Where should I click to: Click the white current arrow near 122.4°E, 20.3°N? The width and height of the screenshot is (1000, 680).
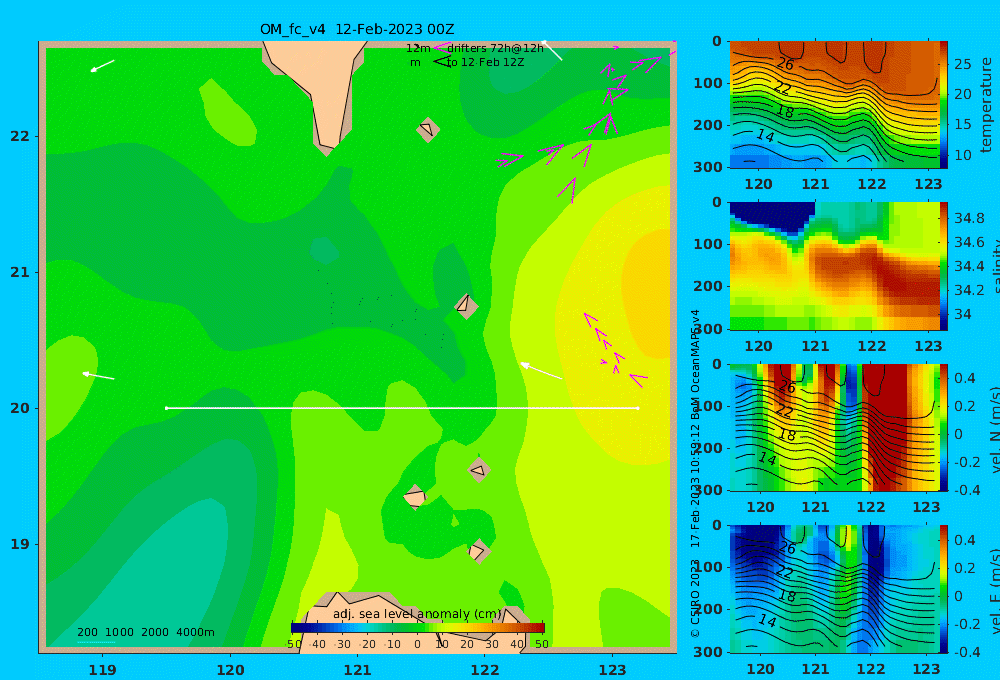[541, 371]
